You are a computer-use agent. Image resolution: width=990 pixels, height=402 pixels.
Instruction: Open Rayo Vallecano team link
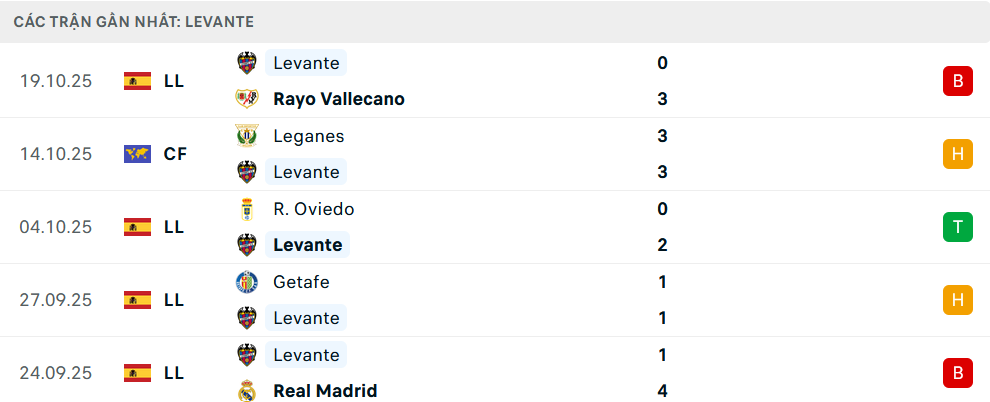click(x=338, y=99)
